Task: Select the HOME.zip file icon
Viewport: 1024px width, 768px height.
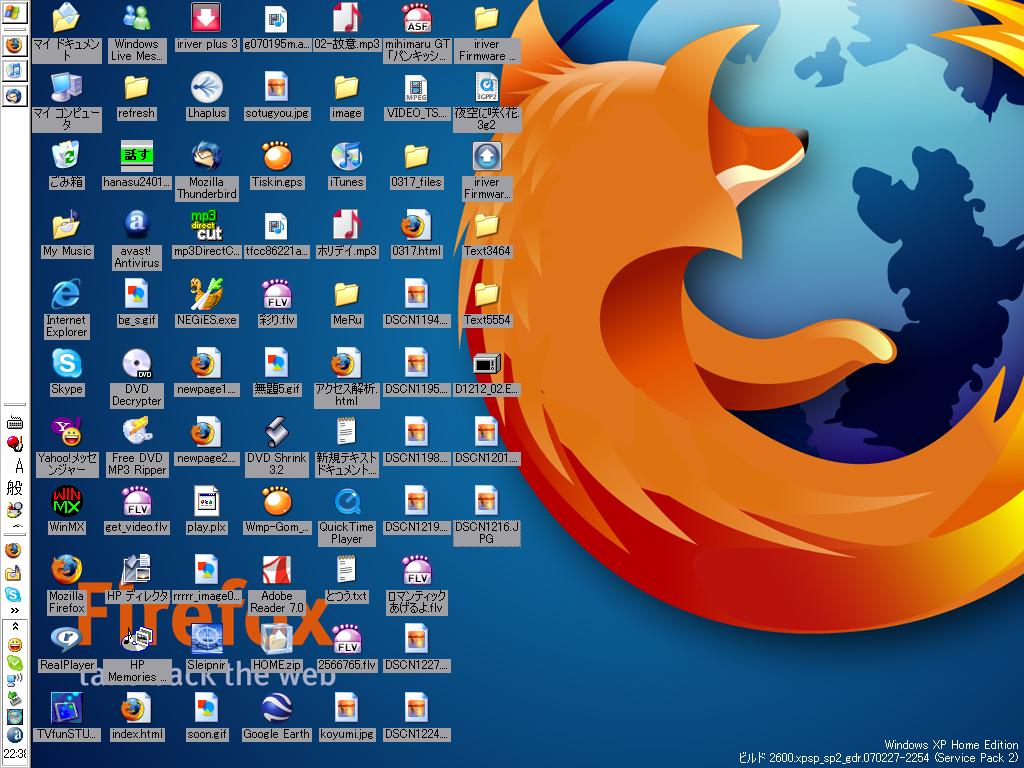Action: 276,647
